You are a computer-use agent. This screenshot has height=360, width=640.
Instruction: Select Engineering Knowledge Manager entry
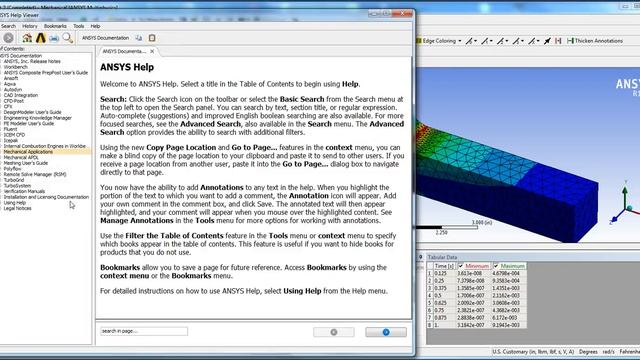(38, 118)
